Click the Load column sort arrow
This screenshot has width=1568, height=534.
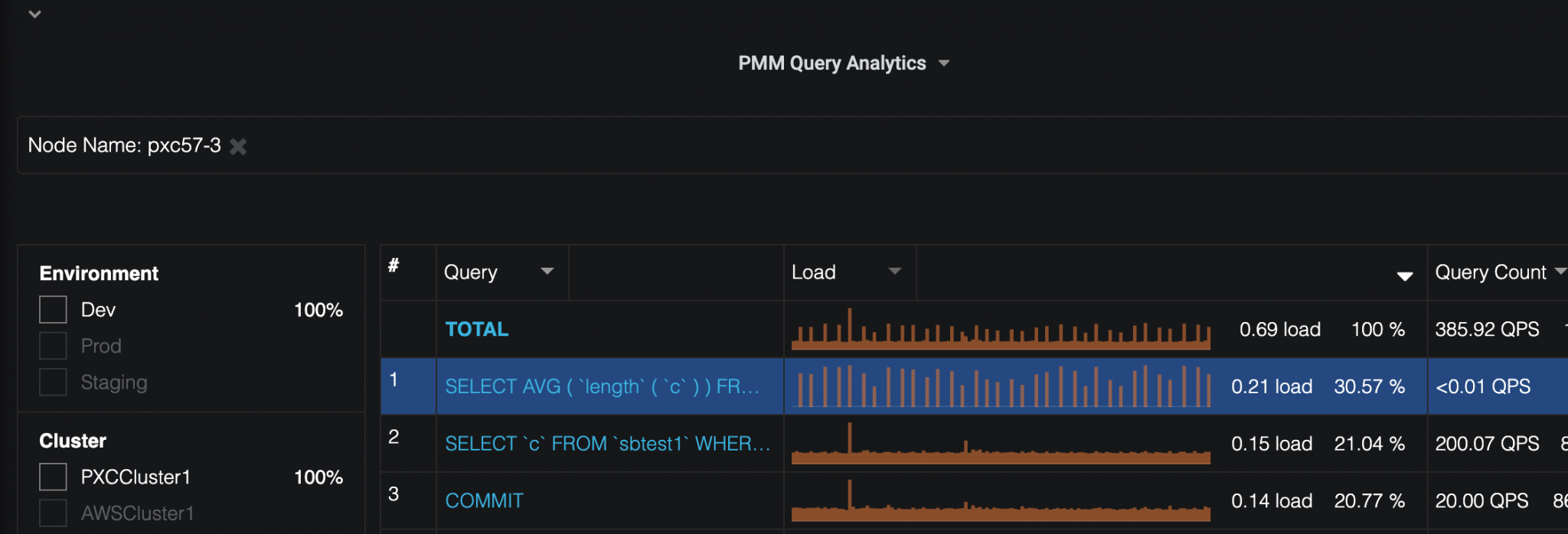1404,276
